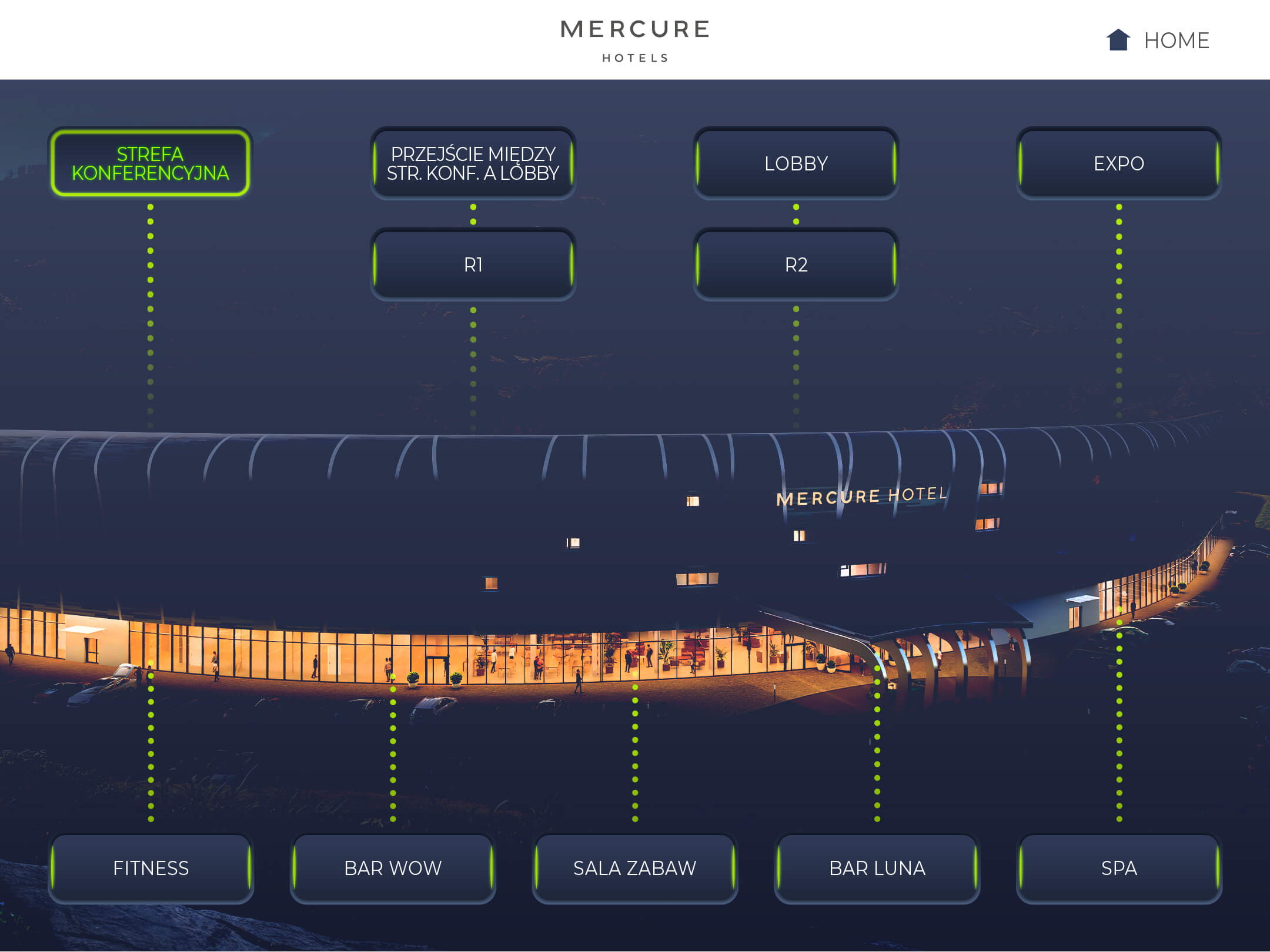The height and width of the screenshot is (952, 1270).
Task: Select the BAR WOW button
Action: coord(393,868)
